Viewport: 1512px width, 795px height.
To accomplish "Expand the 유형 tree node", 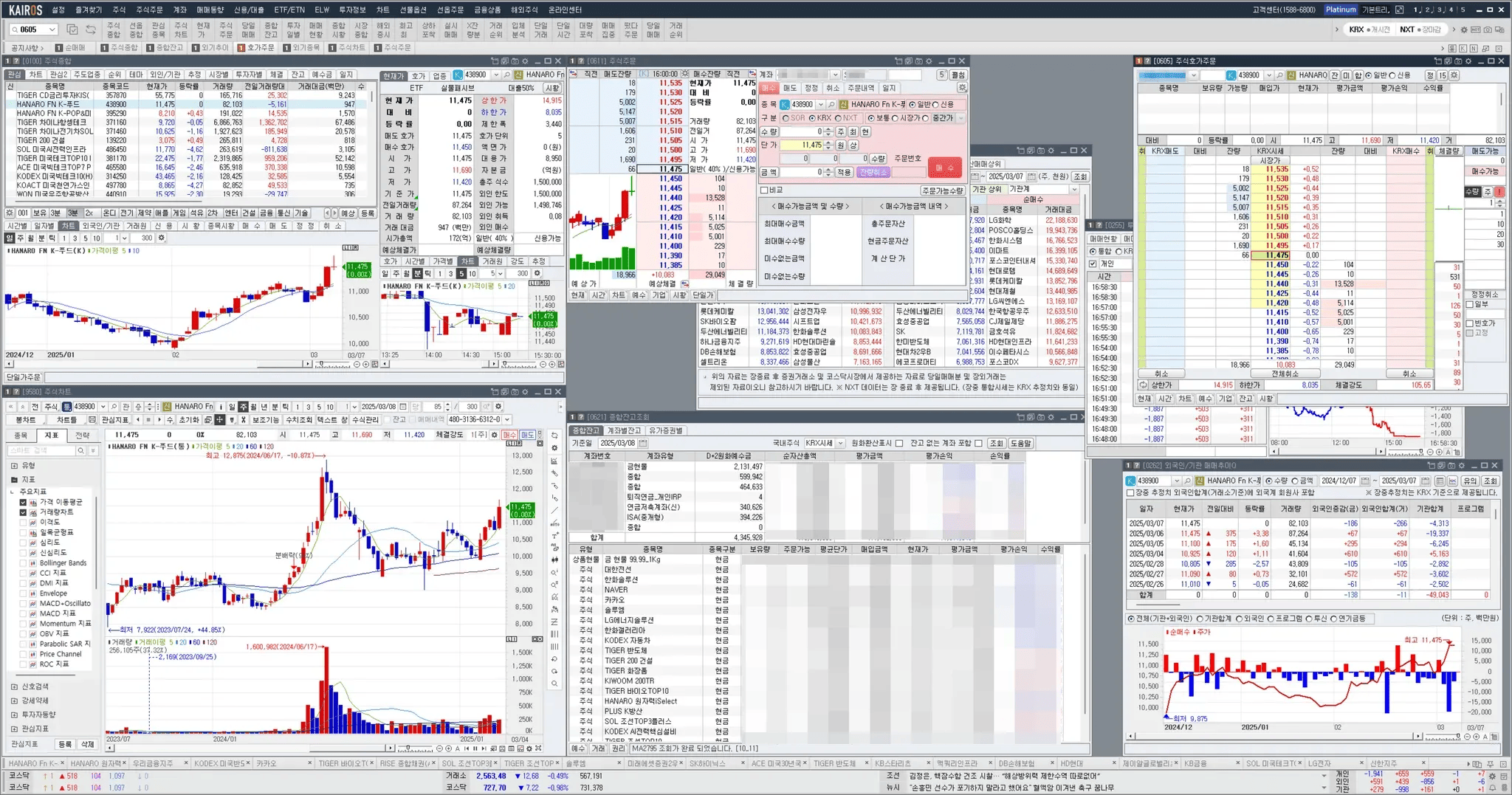I will [x=14, y=466].
